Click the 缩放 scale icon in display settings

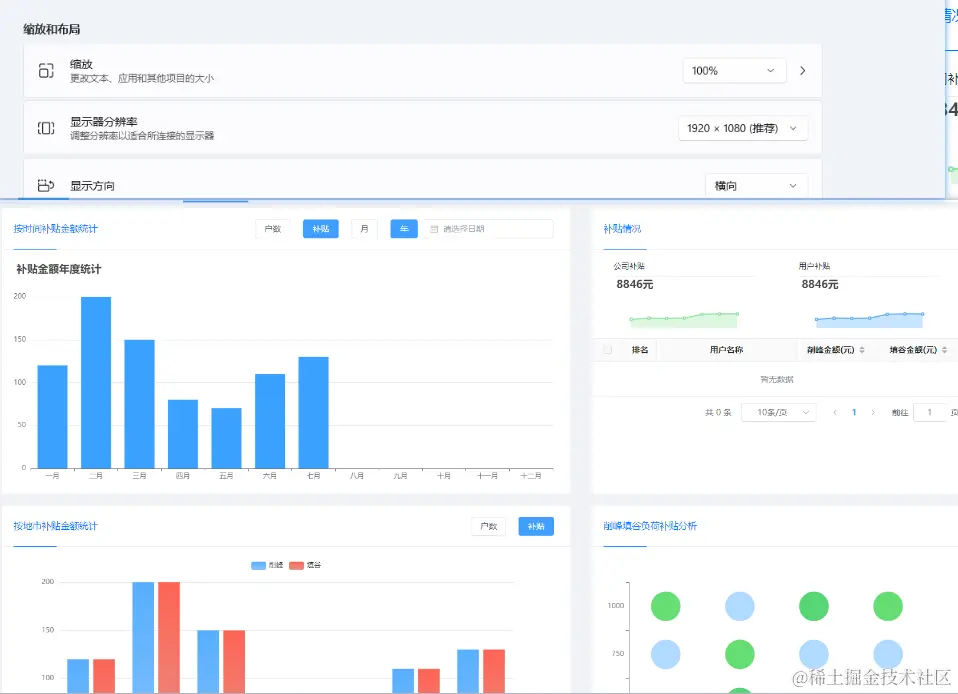click(x=46, y=71)
